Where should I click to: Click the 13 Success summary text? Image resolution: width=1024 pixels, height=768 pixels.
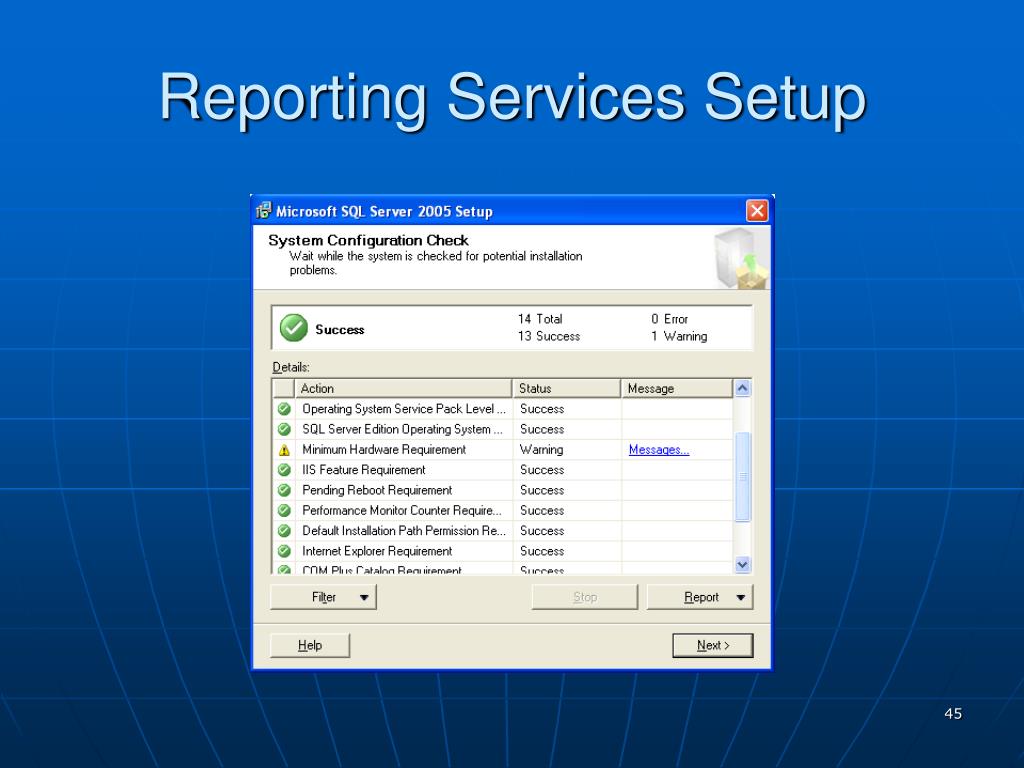click(x=549, y=336)
